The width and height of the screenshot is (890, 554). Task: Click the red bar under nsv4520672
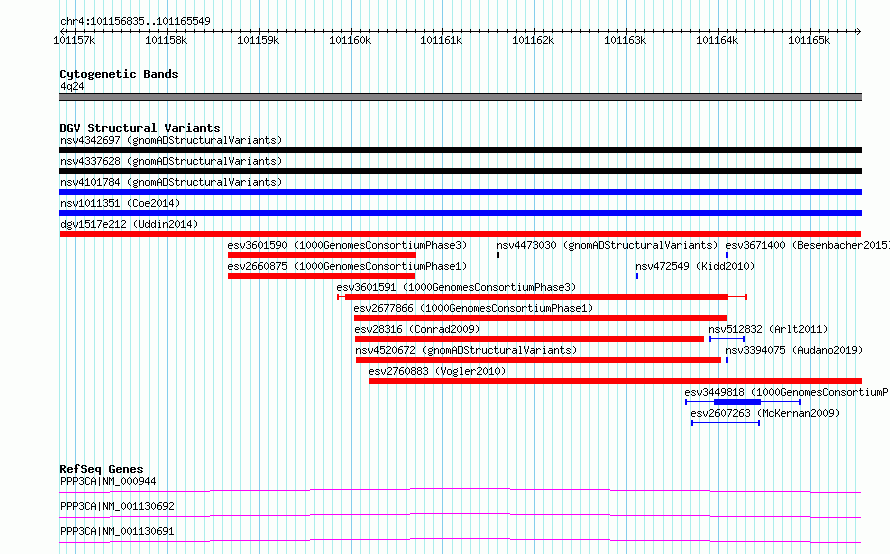(x=538, y=360)
